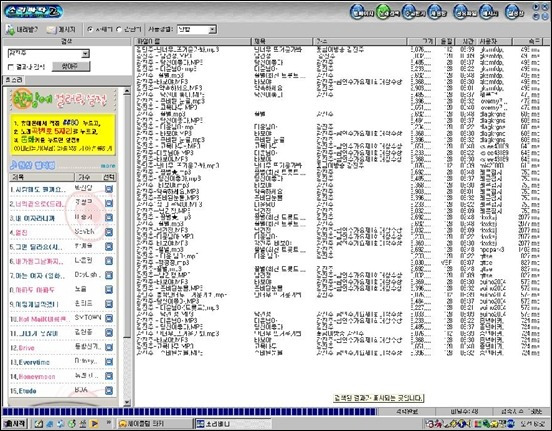Click the side panel scrollbar down arrow
The height and width of the screenshot is (431, 552).
127,402
